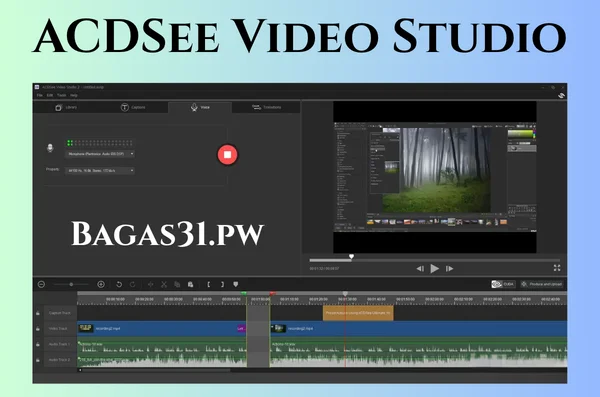The height and width of the screenshot is (397, 600).
Task: Click the 00:02:00:00 ruler mark
Action: click(x=434, y=299)
